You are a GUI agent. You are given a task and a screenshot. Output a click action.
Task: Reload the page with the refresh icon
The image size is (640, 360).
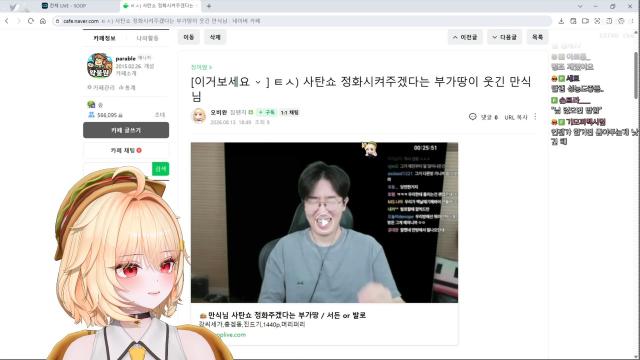(31, 21)
